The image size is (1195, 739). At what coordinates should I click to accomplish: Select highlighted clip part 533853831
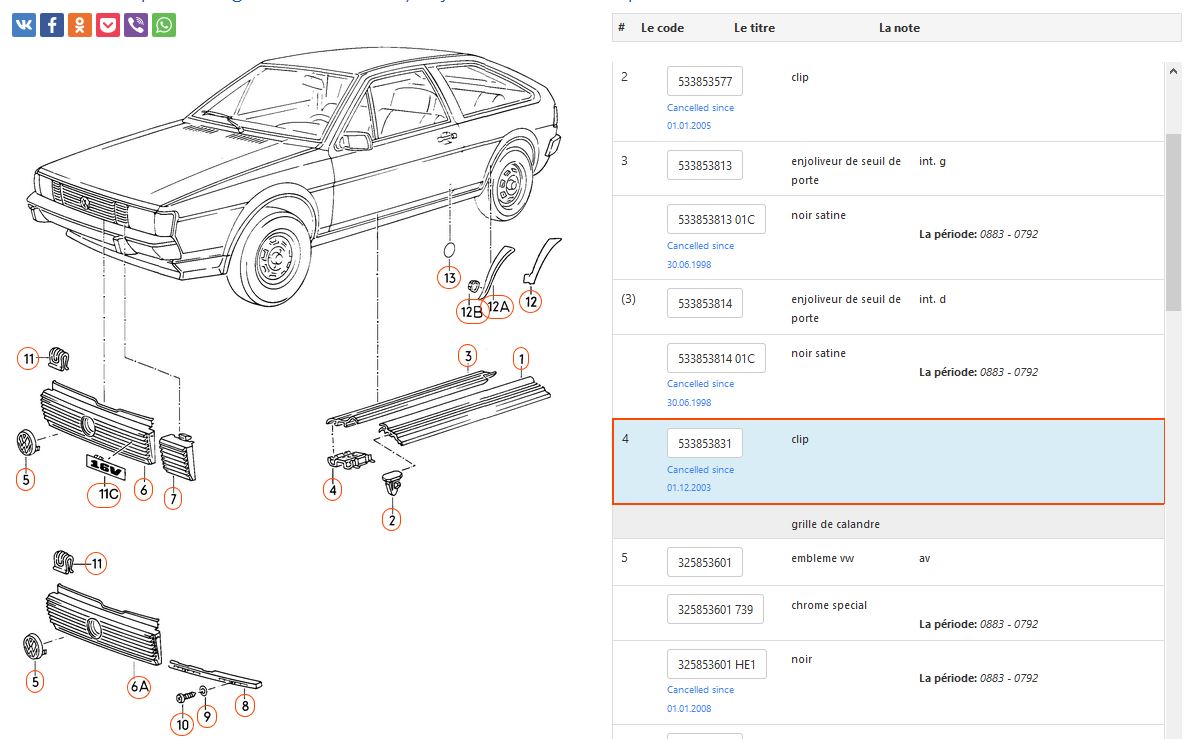click(x=704, y=444)
